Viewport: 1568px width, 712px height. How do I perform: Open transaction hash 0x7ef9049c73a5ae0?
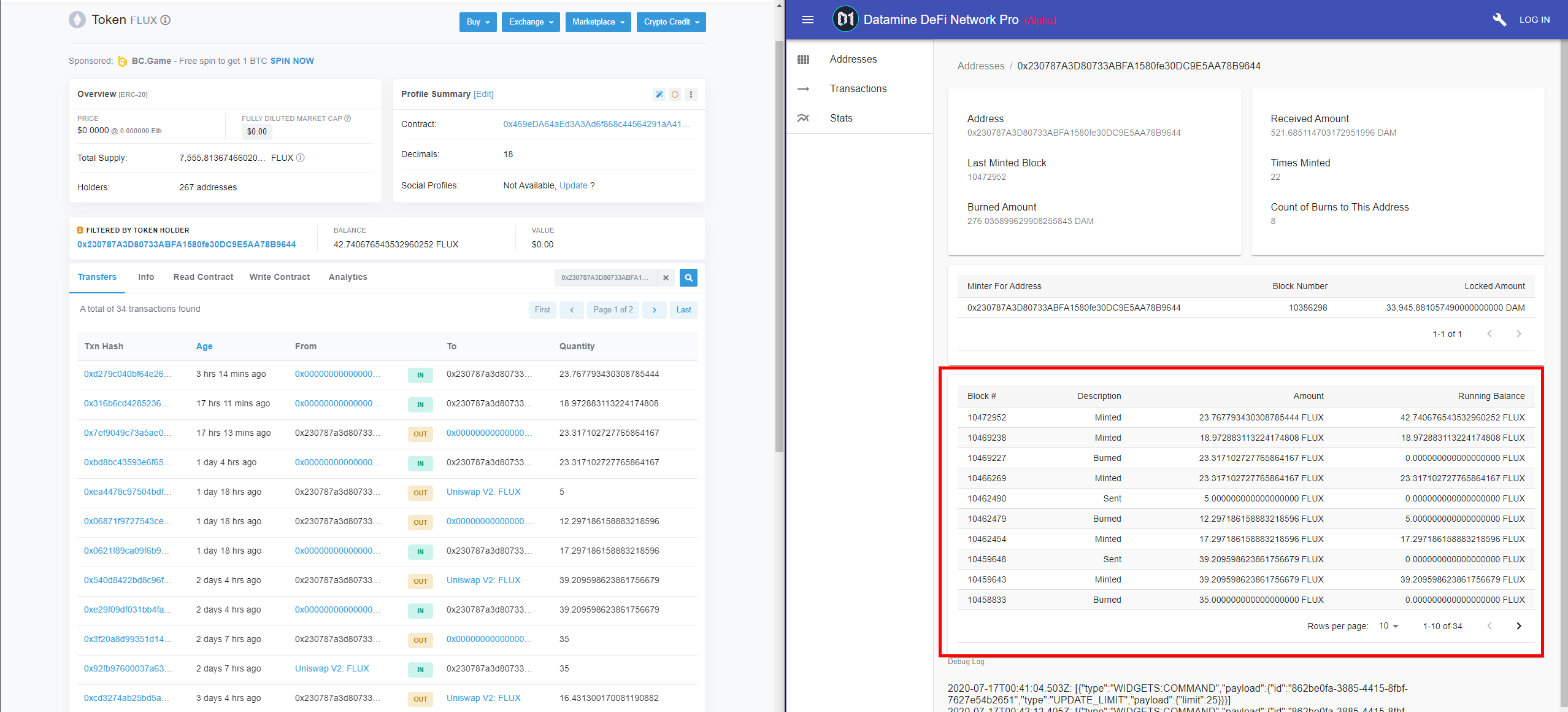tap(128, 433)
